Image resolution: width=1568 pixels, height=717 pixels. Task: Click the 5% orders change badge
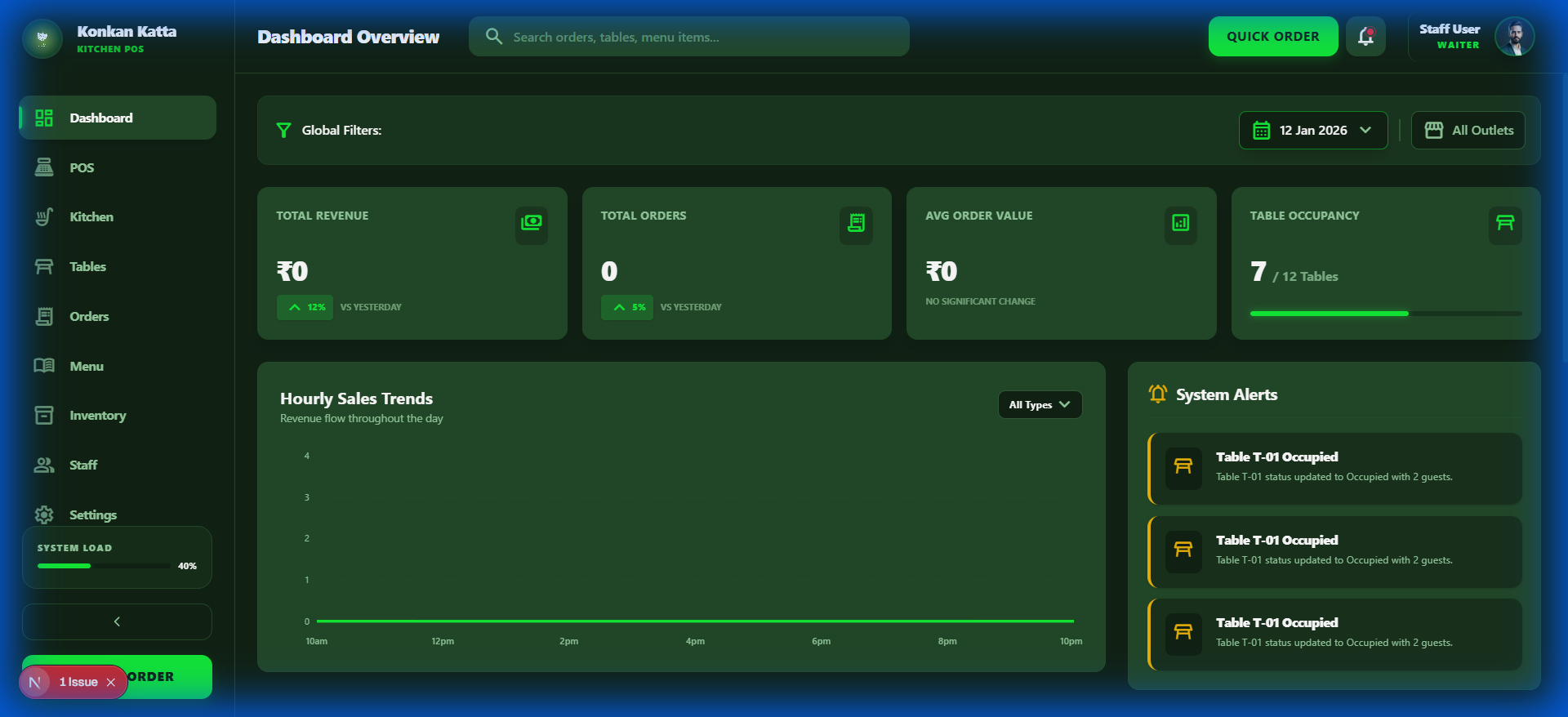[627, 308]
